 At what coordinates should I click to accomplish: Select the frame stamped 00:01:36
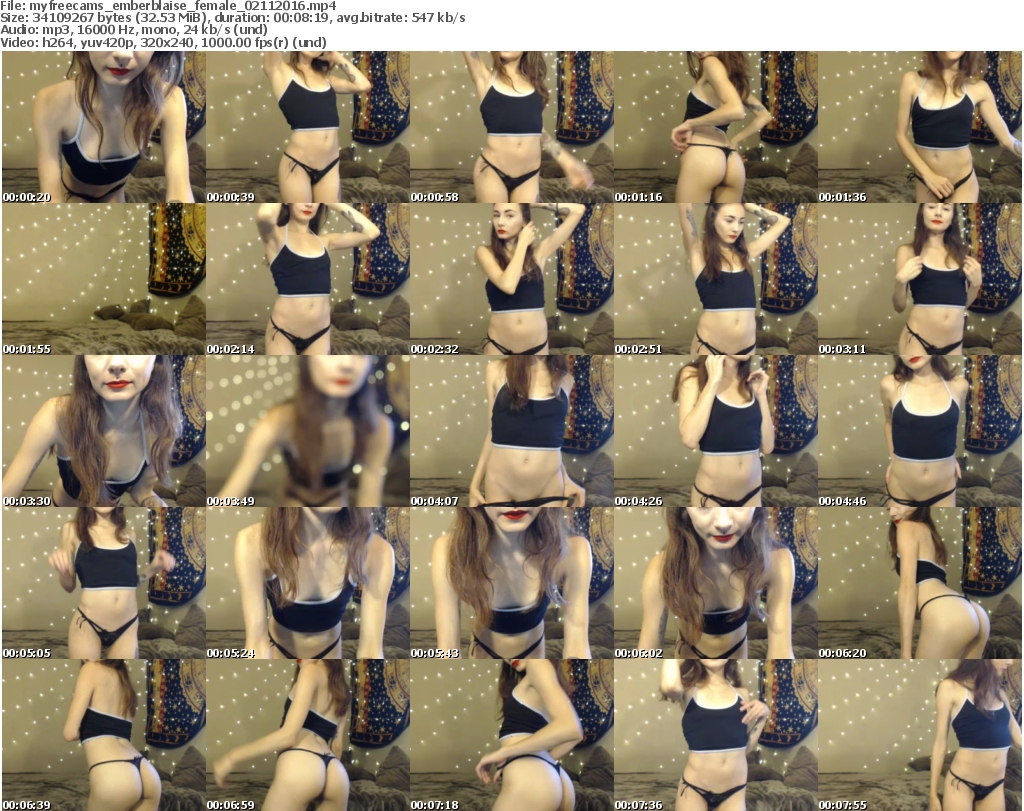(x=920, y=127)
